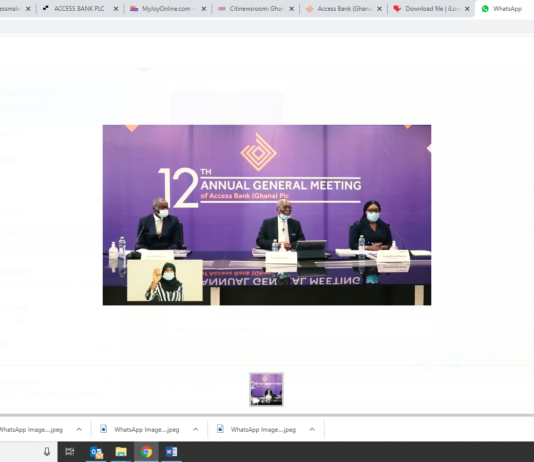Close the Citinewsroom tab
Screen dimensions: 534x462
click(292, 9)
